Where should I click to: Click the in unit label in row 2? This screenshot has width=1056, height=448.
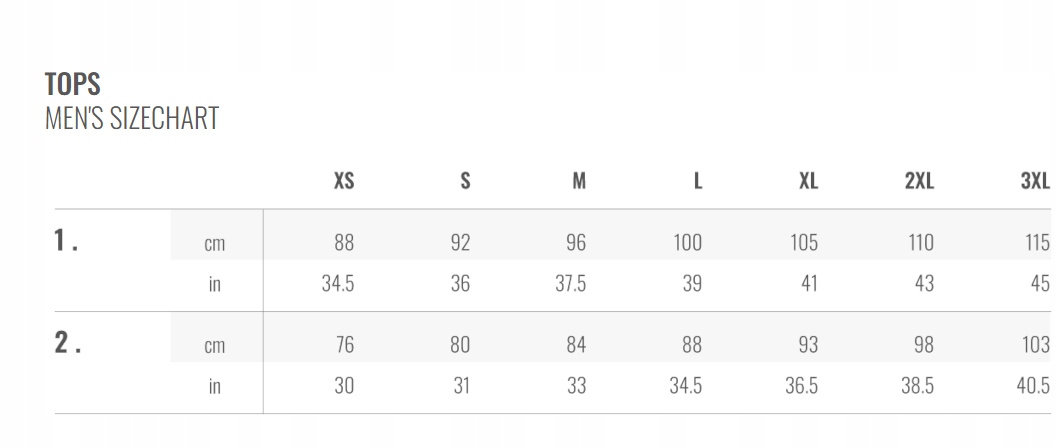pos(214,386)
